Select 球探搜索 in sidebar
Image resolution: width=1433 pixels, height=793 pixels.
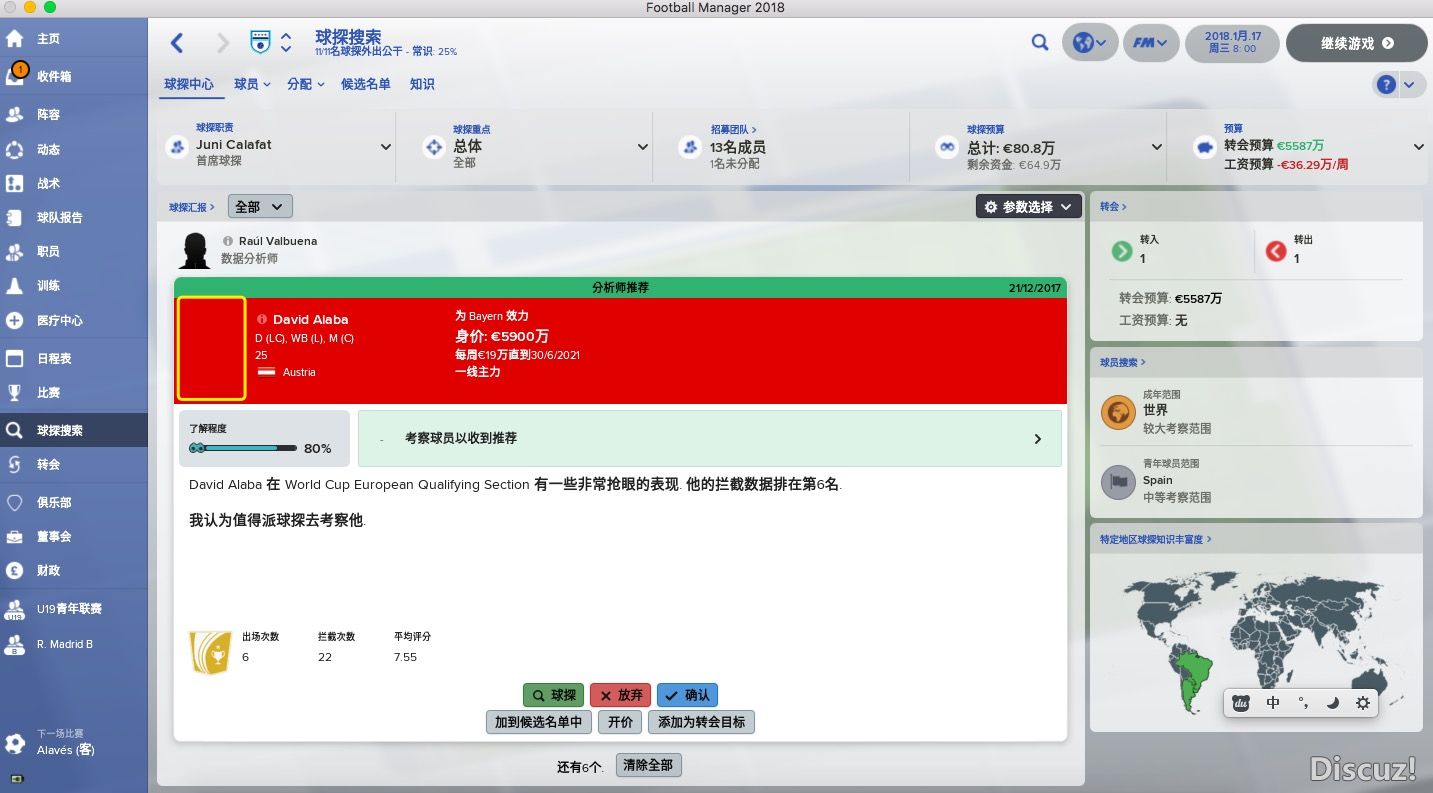[x=74, y=430]
